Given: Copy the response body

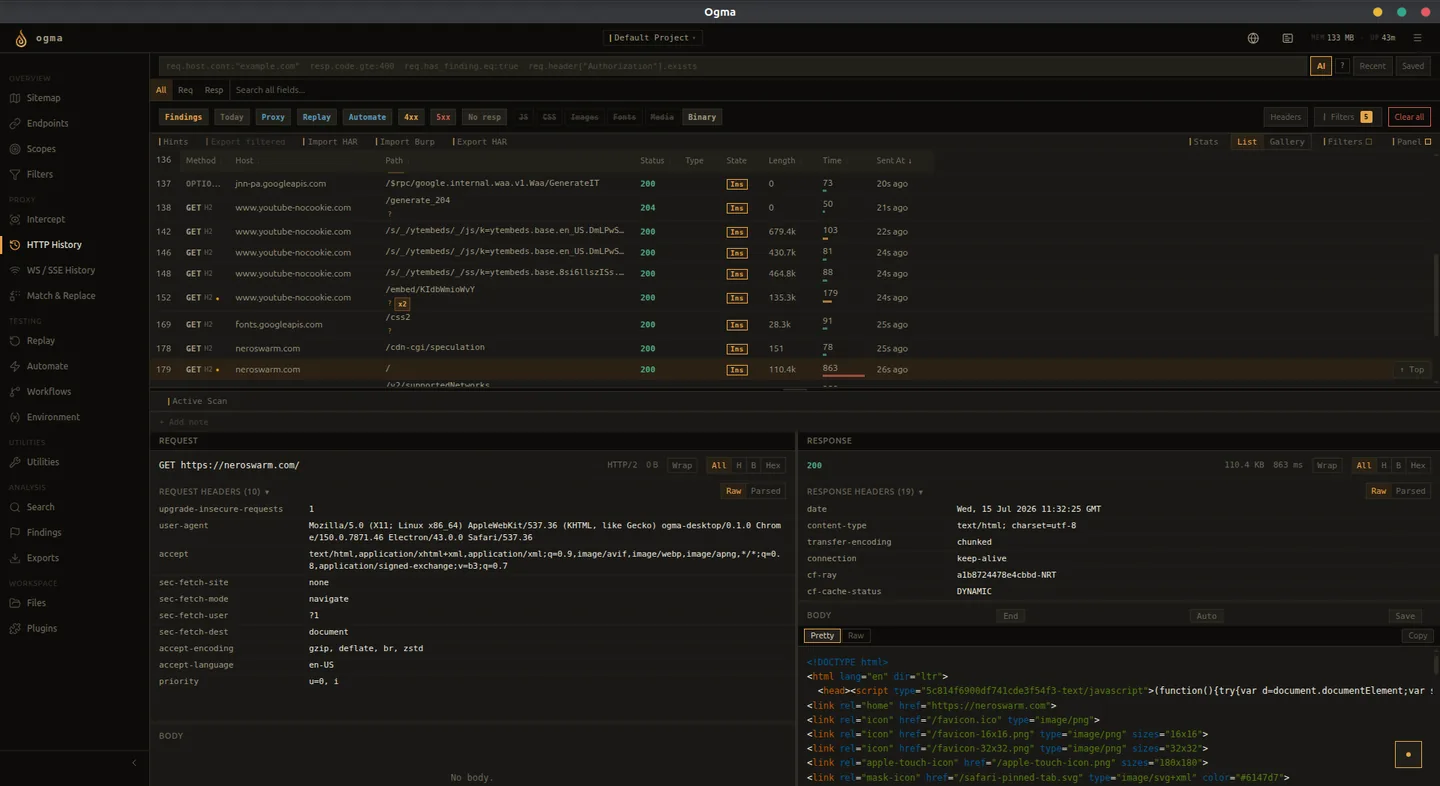Looking at the screenshot, I should (1418, 636).
